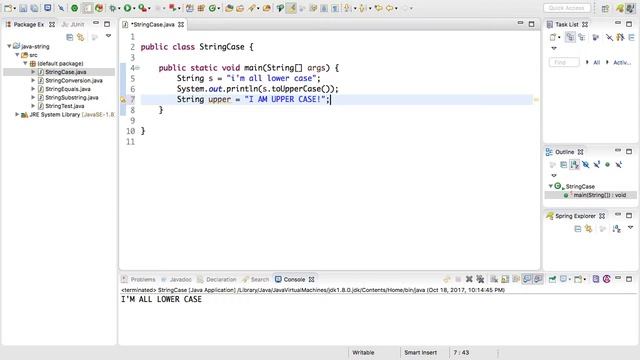The width and height of the screenshot is (640, 360).
Task: Click Remove Launch (X) icon in Console toolbar
Action: 469,279
